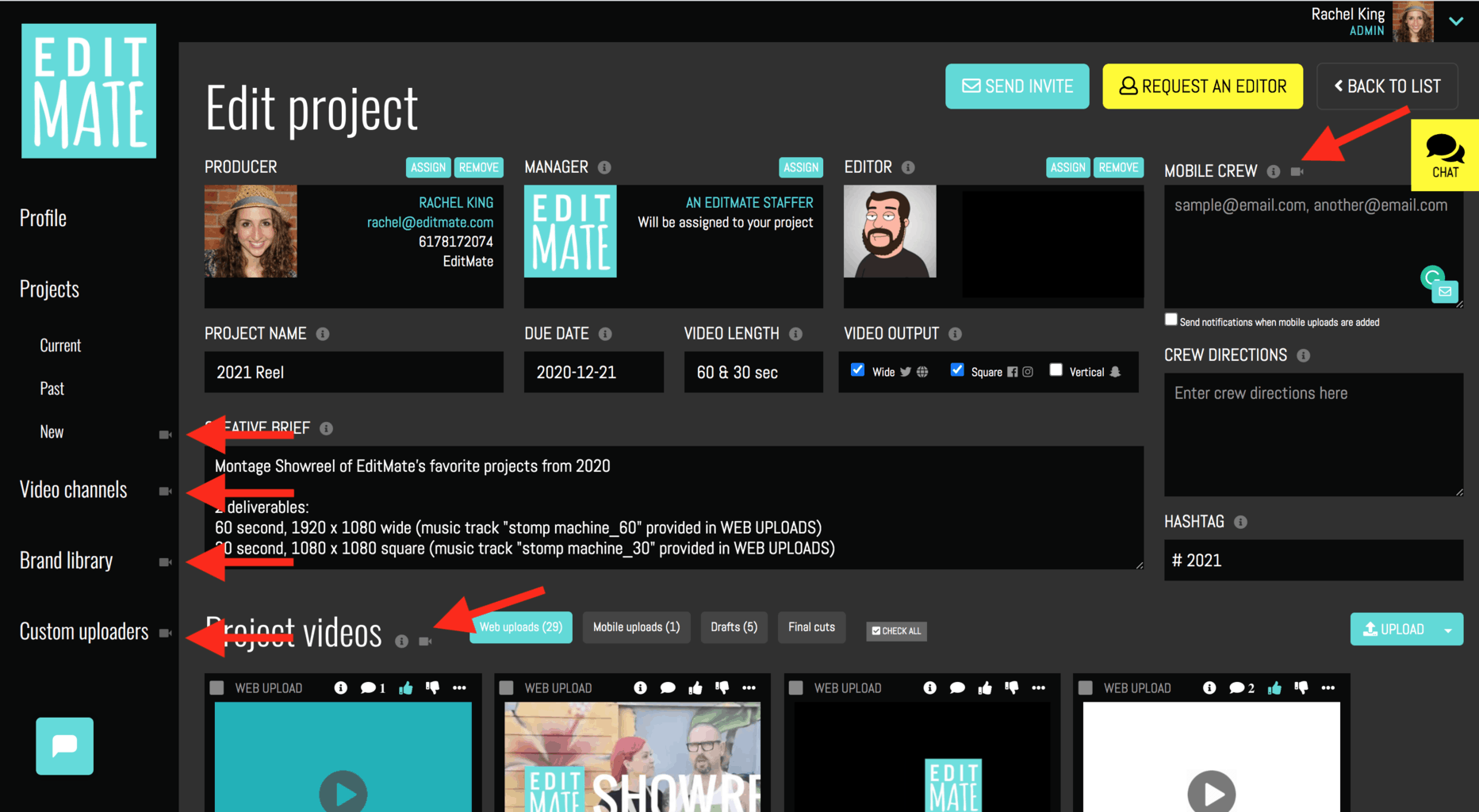Switch to Final cuts tab

click(x=812, y=627)
